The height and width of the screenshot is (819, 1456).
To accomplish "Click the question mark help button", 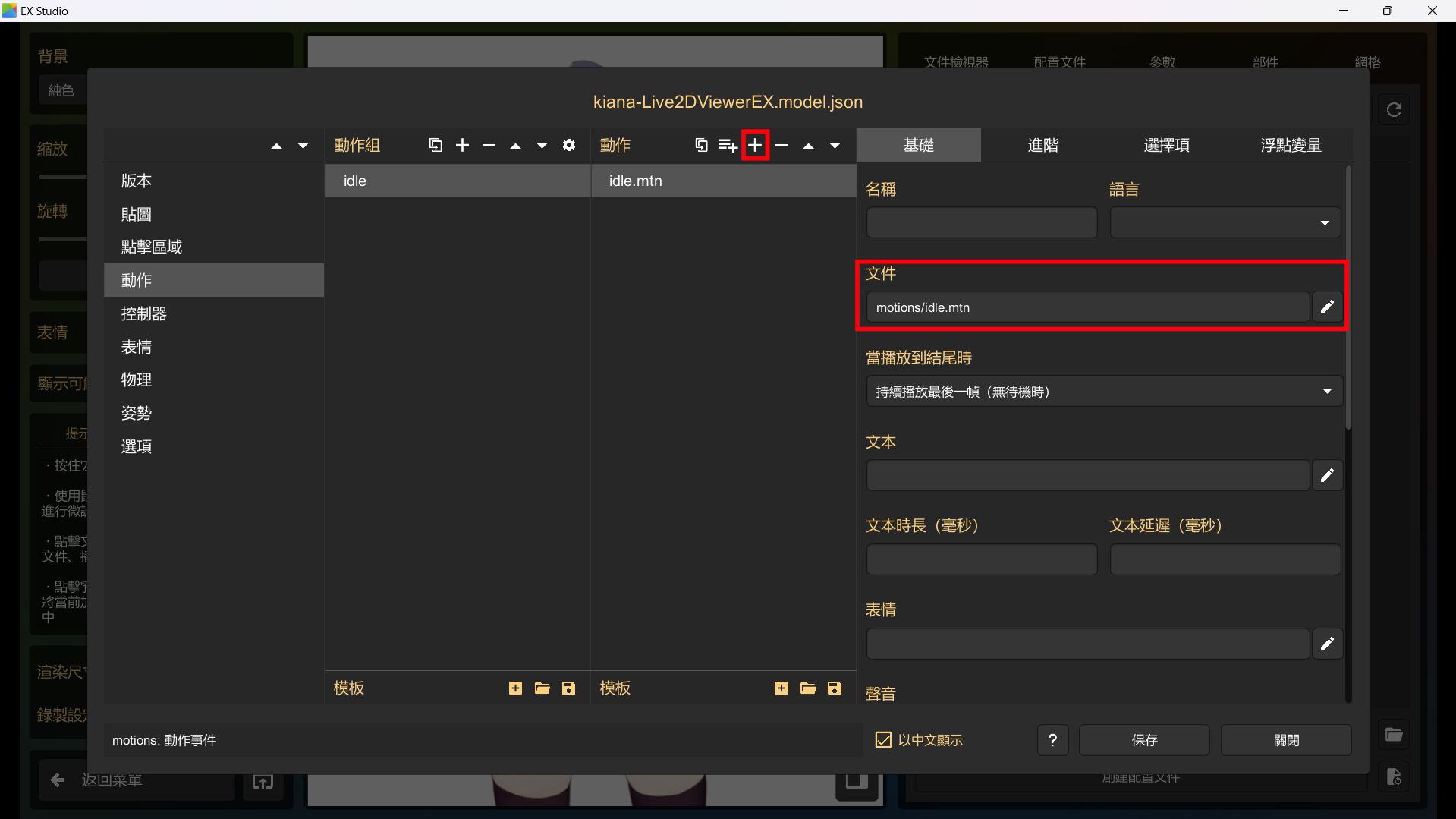I will [1052, 740].
